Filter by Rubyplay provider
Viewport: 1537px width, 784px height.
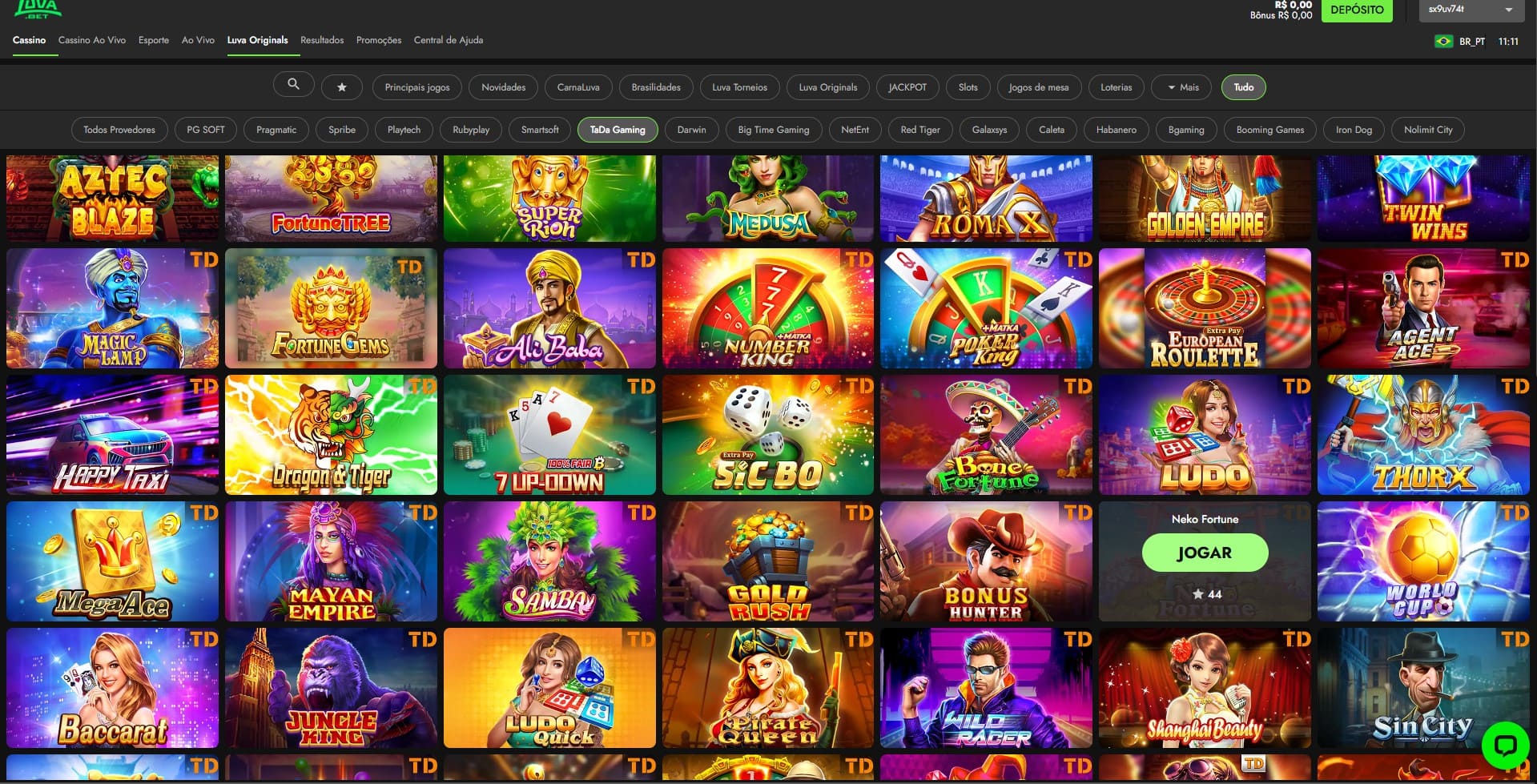click(x=471, y=130)
